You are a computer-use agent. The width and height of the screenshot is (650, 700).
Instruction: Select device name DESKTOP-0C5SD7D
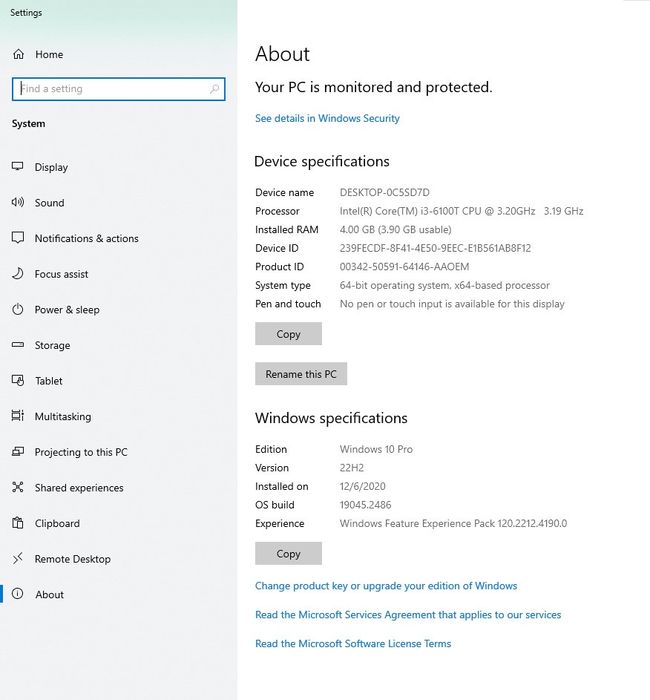coord(384,192)
